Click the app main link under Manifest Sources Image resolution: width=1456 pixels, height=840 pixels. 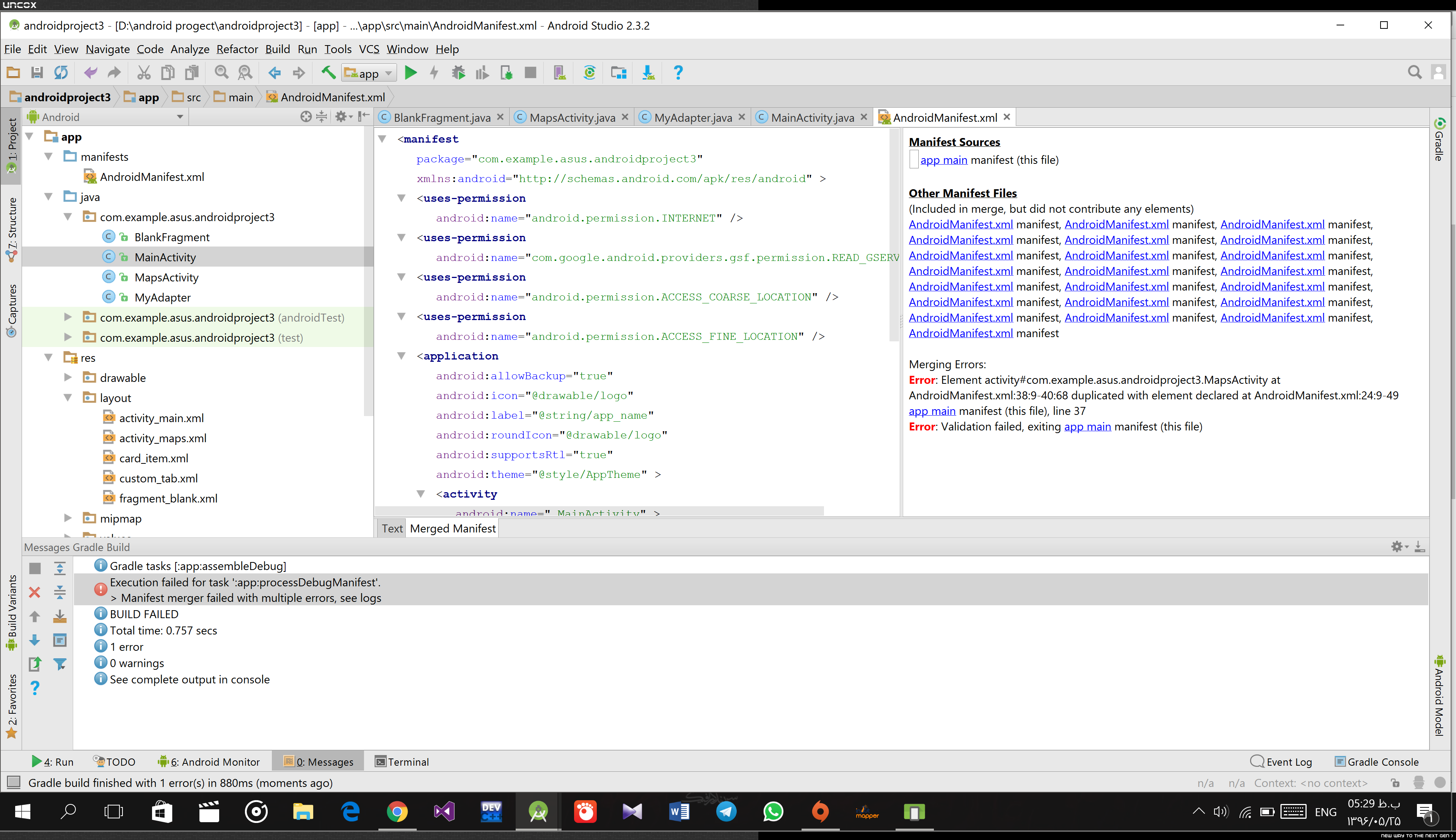[x=943, y=160]
